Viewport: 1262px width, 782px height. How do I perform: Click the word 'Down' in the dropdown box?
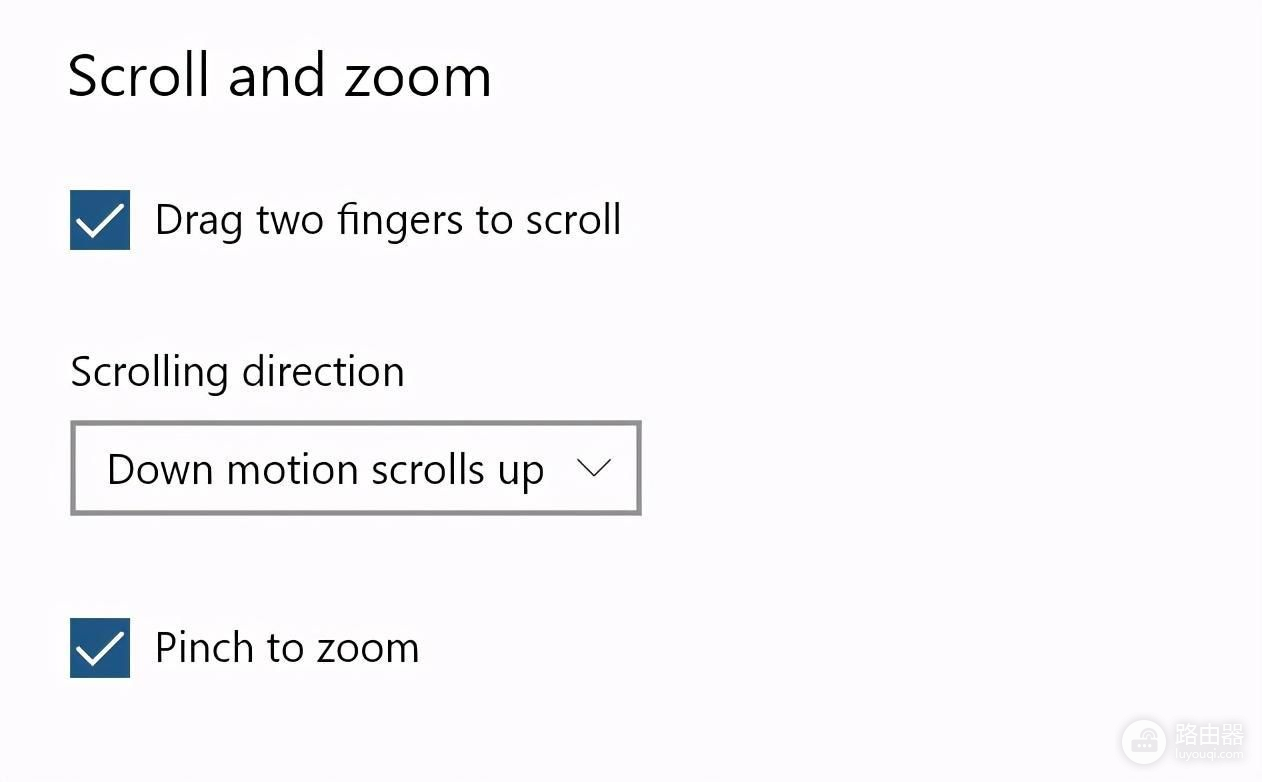click(160, 469)
